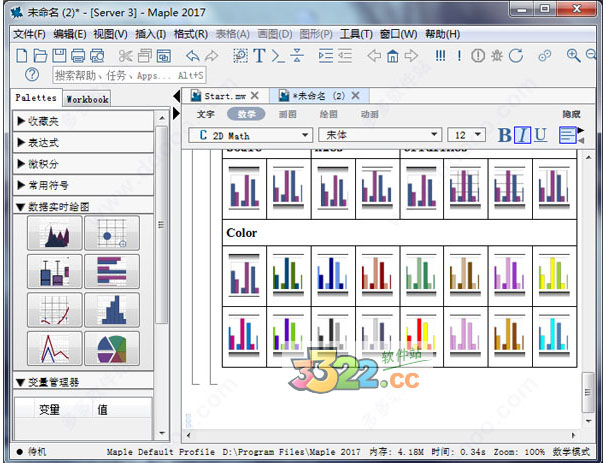The image size is (606, 463).
Task: Open the 2D Math style dropdown
Action: click(x=250, y=135)
